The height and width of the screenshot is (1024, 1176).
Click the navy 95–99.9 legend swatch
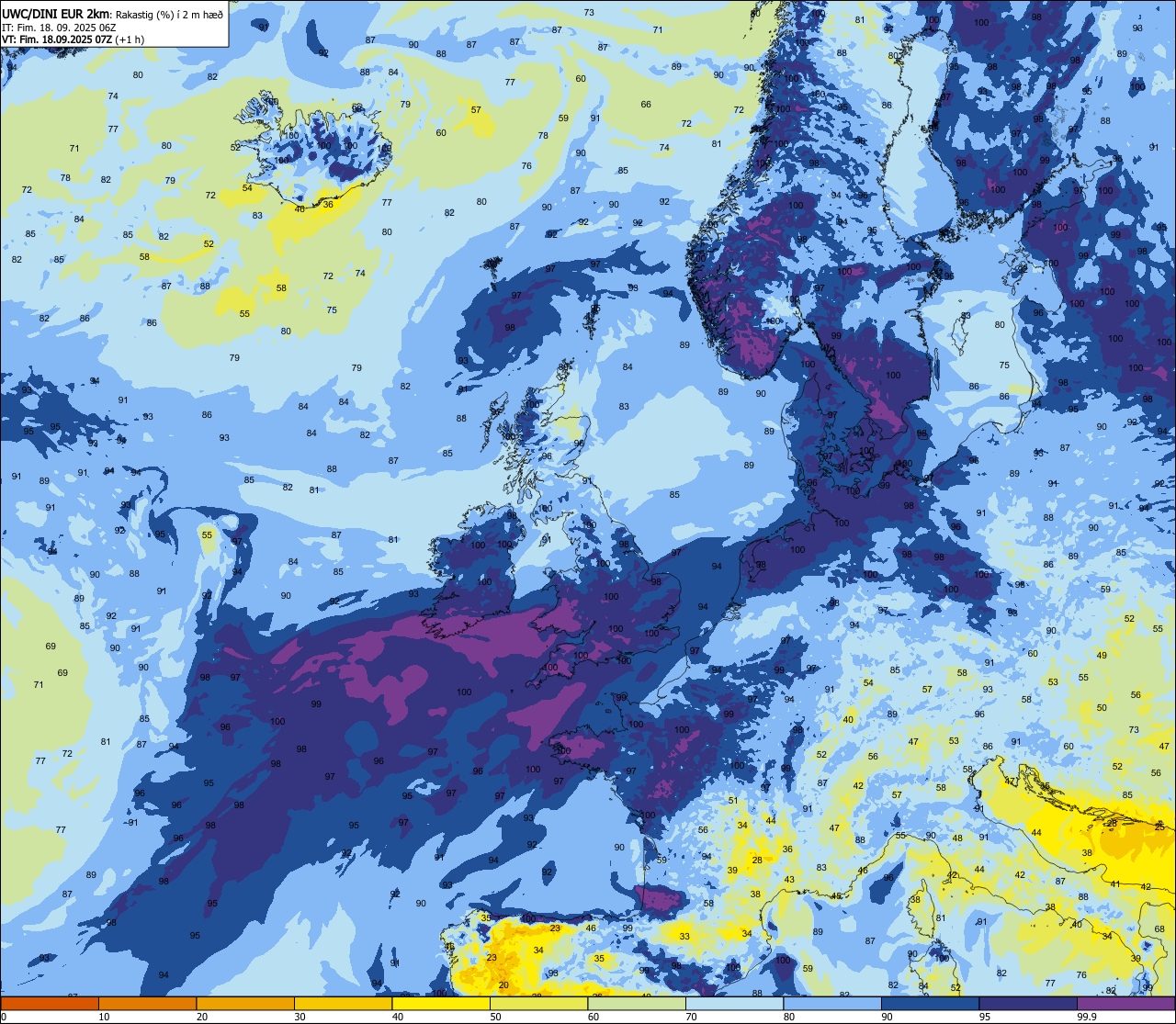(x=1028, y=1003)
